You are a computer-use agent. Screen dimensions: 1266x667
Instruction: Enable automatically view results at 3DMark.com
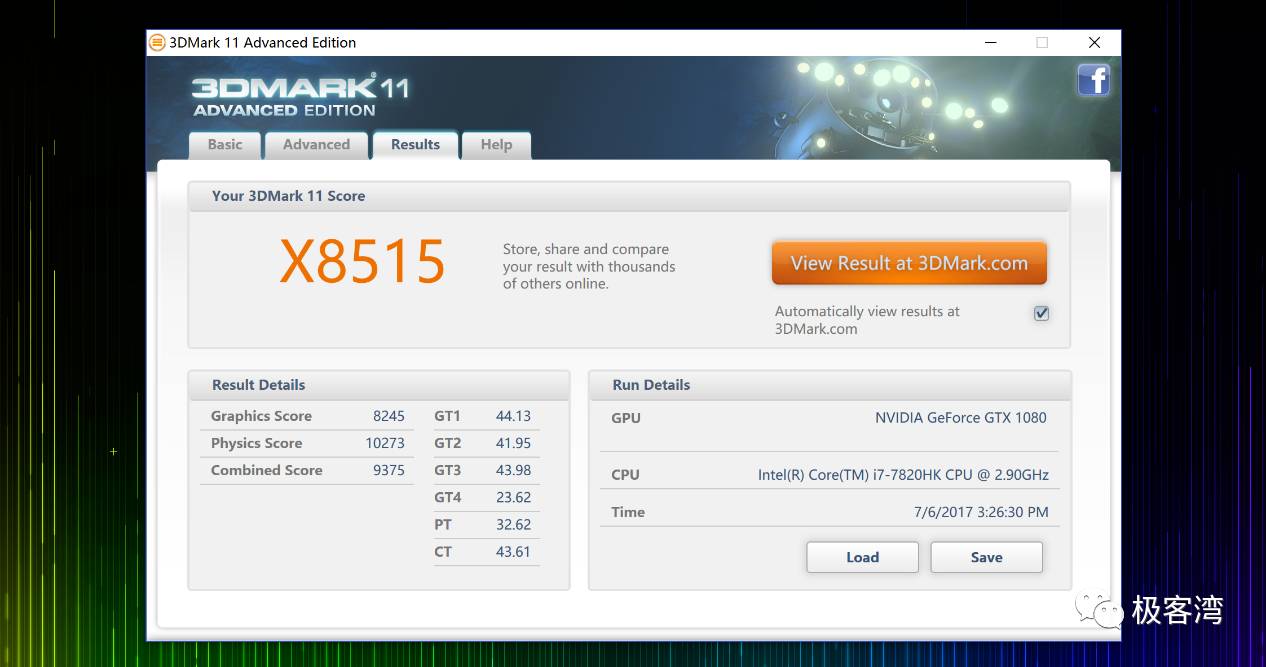[x=1040, y=313]
